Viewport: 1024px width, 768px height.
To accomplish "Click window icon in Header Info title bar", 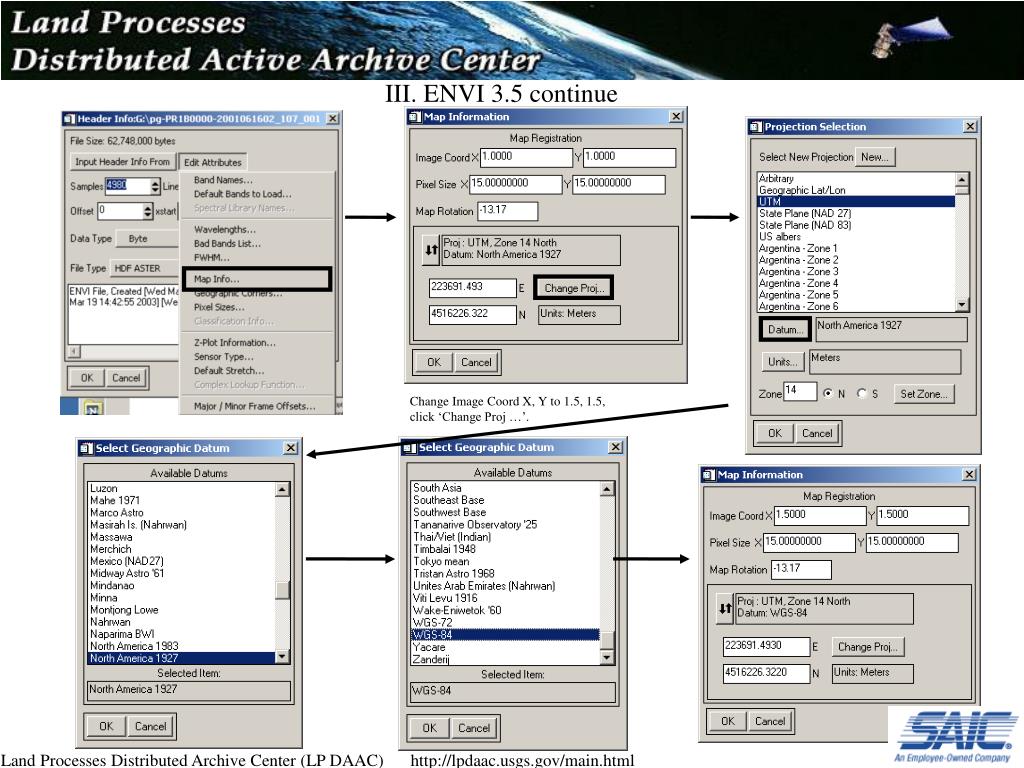I will click(69, 119).
